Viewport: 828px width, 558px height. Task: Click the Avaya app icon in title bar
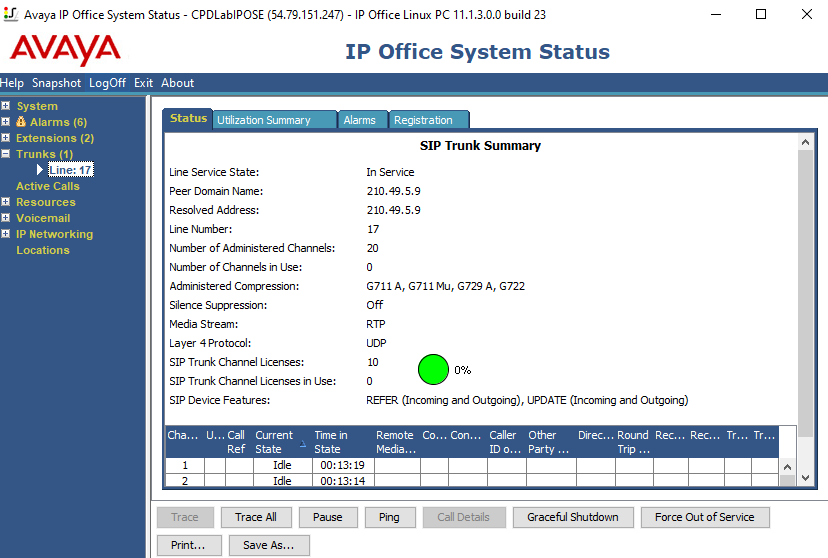click(11, 14)
